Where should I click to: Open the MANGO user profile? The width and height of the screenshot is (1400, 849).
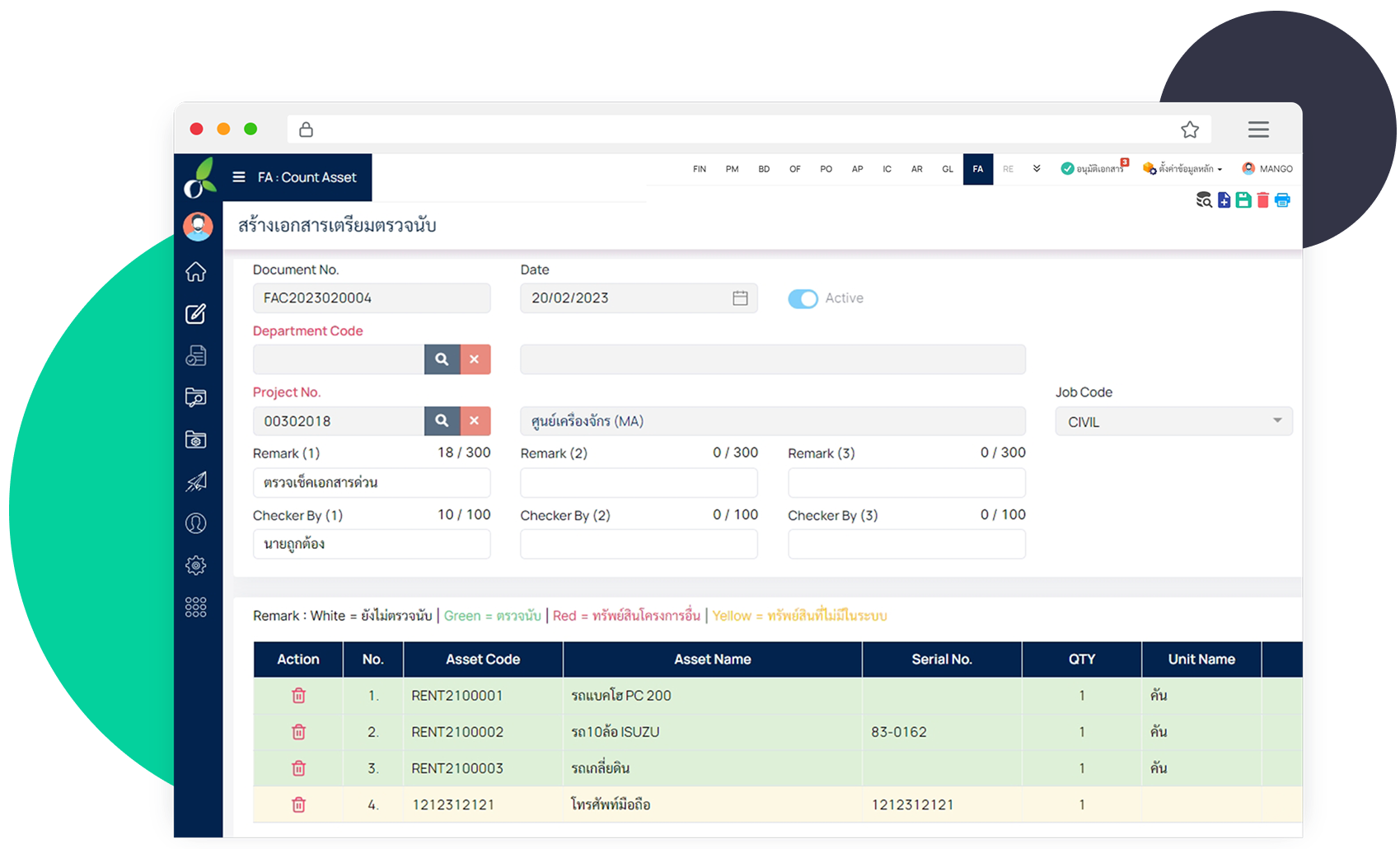click(x=1267, y=169)
